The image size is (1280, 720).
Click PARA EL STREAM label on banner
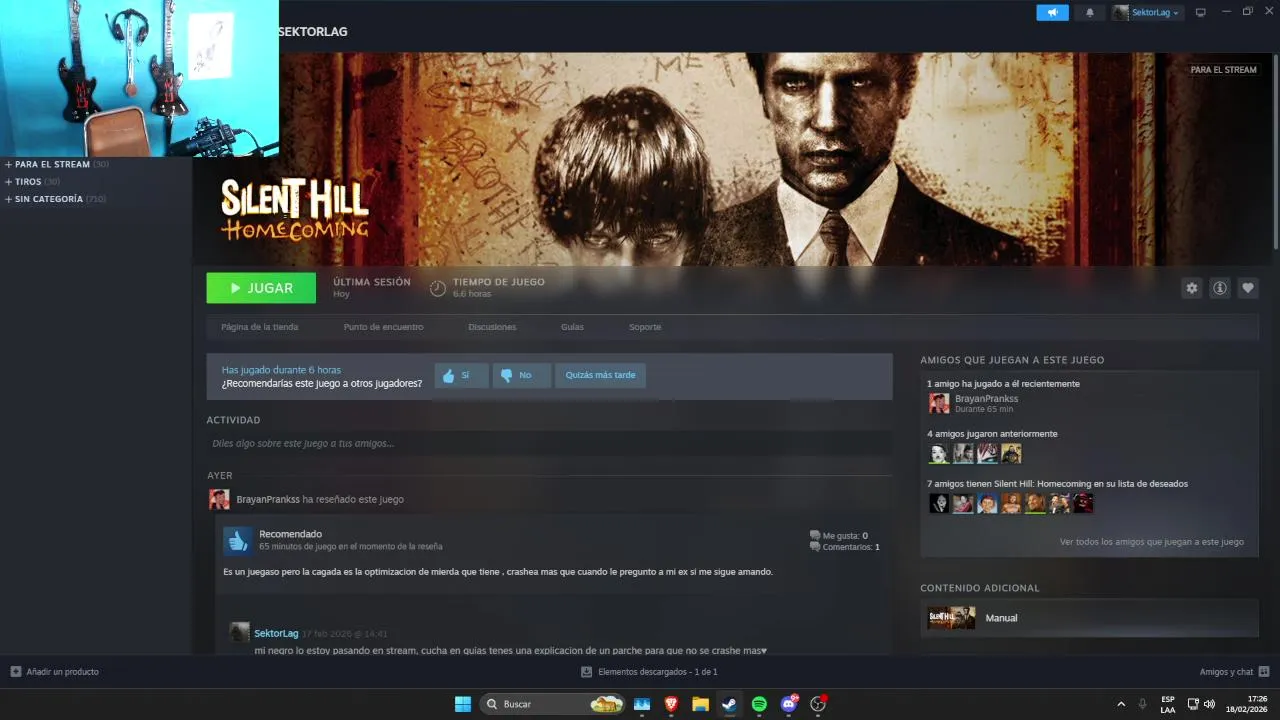[1223, 70]
